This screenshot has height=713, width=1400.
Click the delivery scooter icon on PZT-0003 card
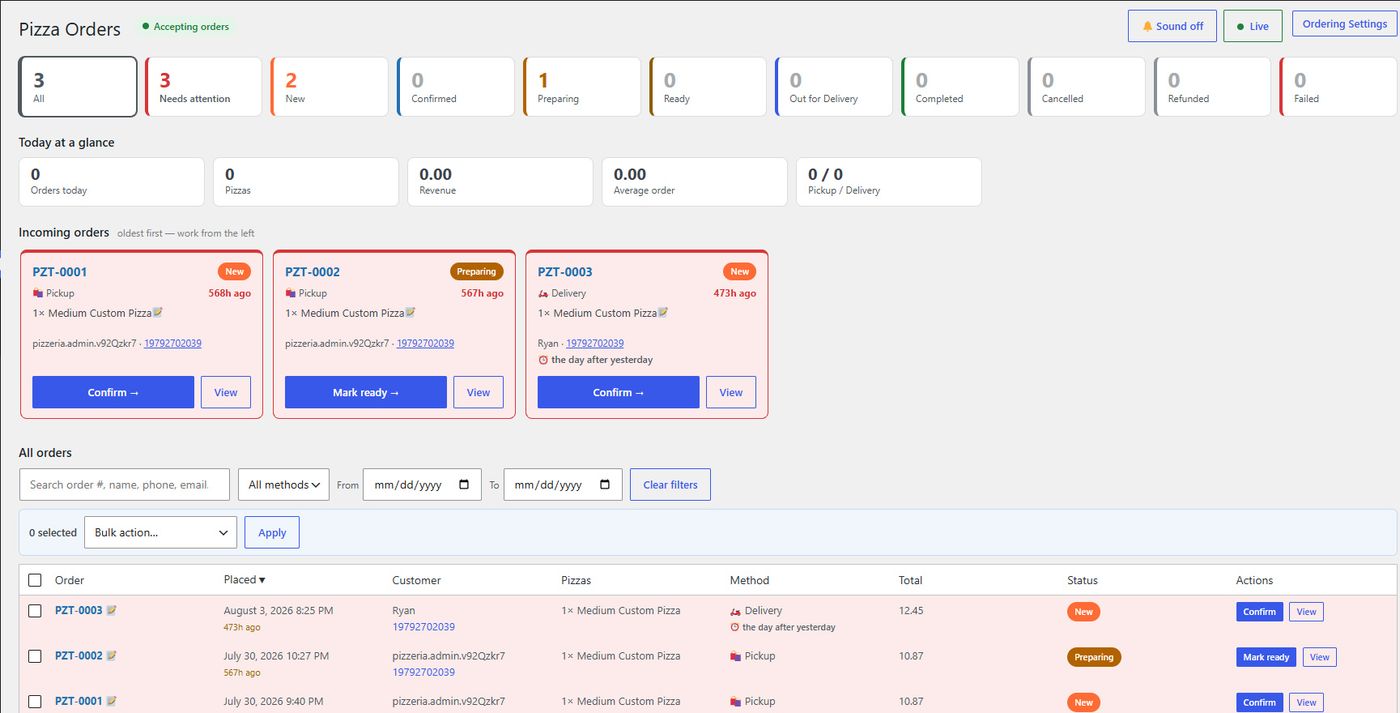543,293
